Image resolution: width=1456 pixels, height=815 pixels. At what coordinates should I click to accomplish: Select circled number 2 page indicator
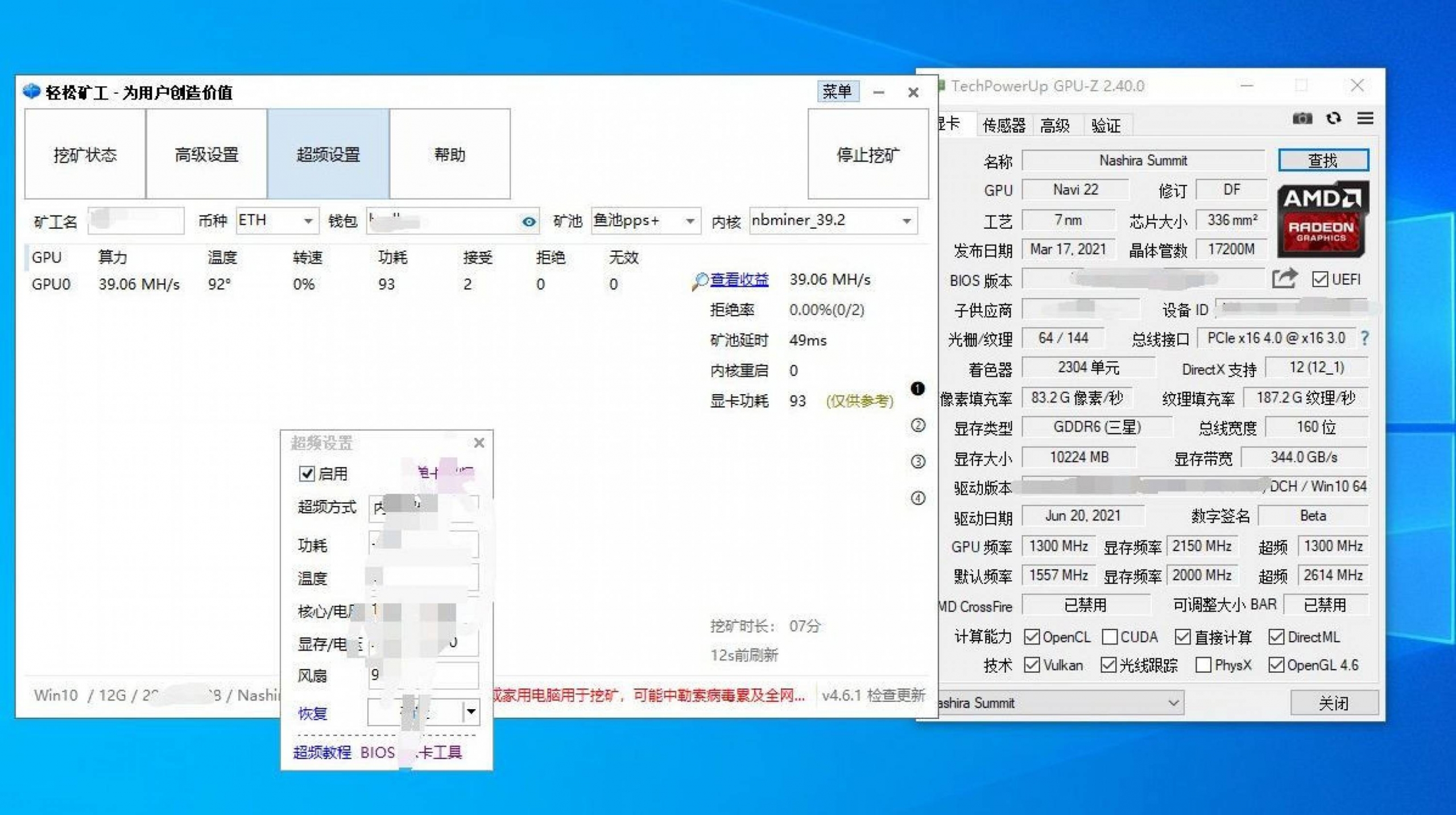(x=917, y=425)
